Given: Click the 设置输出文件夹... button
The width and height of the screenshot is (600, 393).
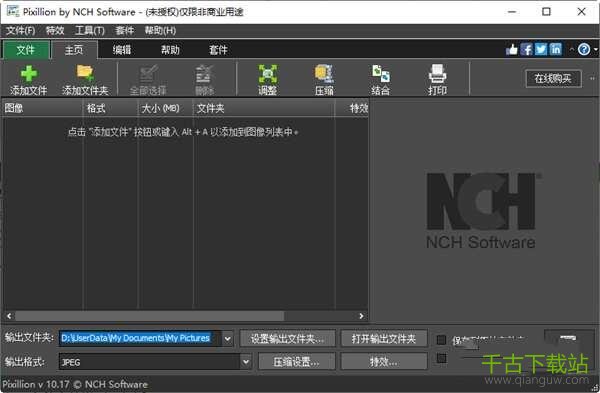Looking at the screenshot, I should [287, 338].
